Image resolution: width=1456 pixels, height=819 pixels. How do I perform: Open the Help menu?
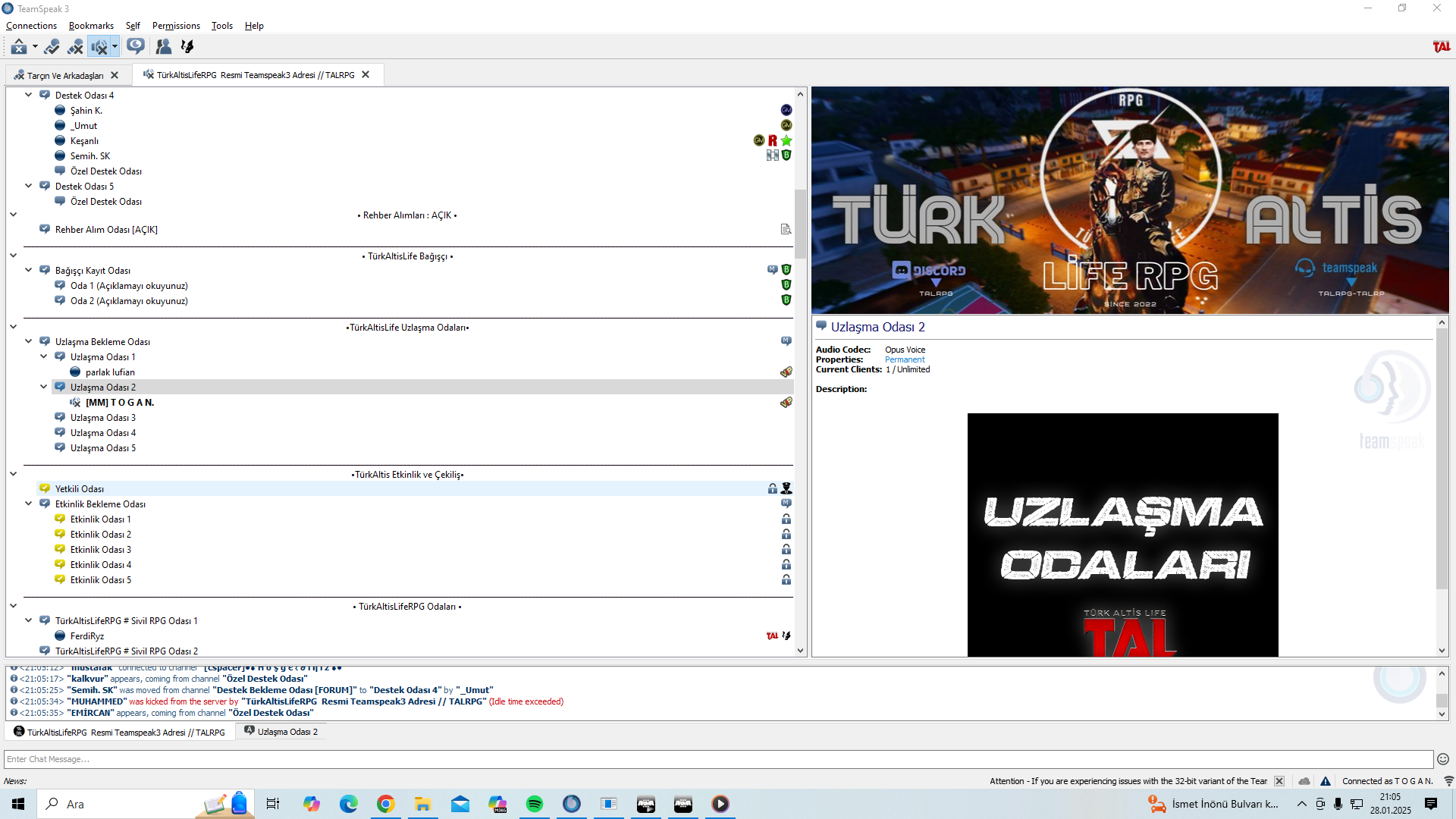[x=254, y=26]
